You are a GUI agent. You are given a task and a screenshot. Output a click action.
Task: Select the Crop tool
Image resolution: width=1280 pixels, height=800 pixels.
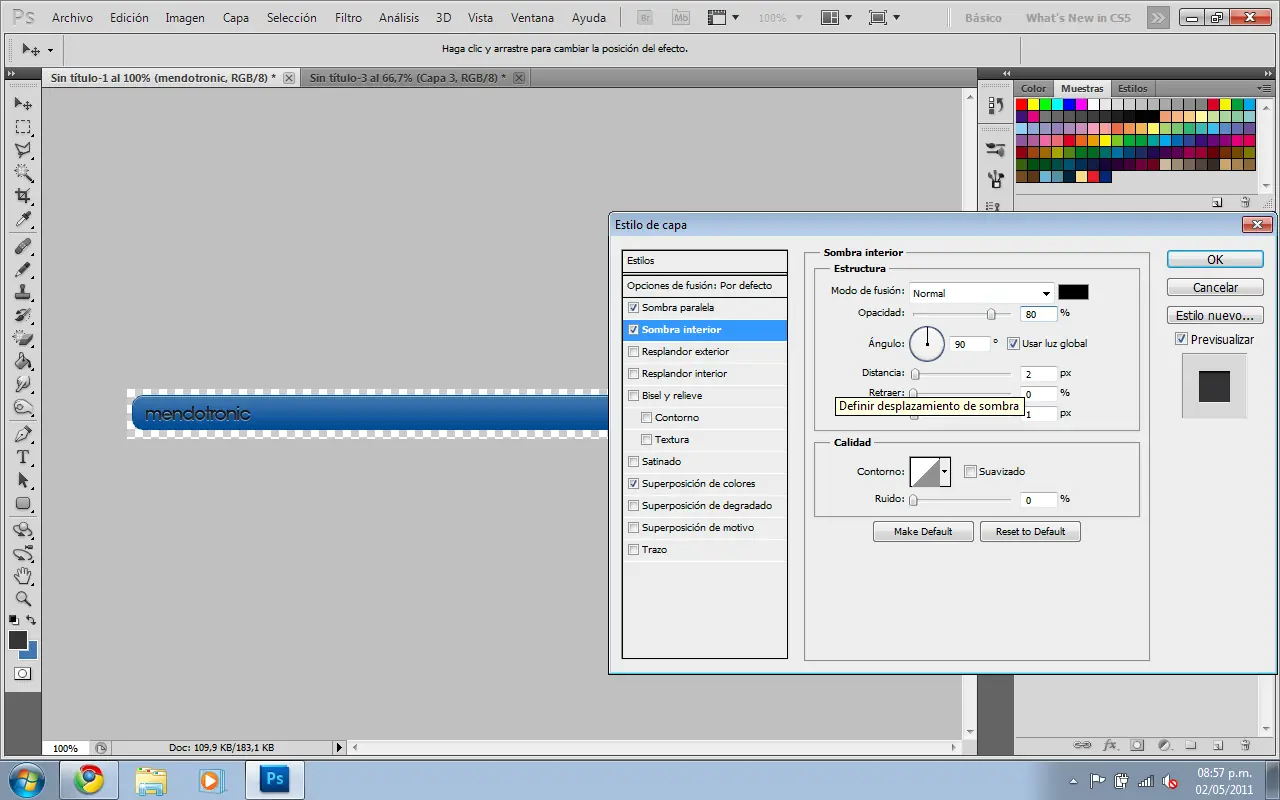(23, 196)
